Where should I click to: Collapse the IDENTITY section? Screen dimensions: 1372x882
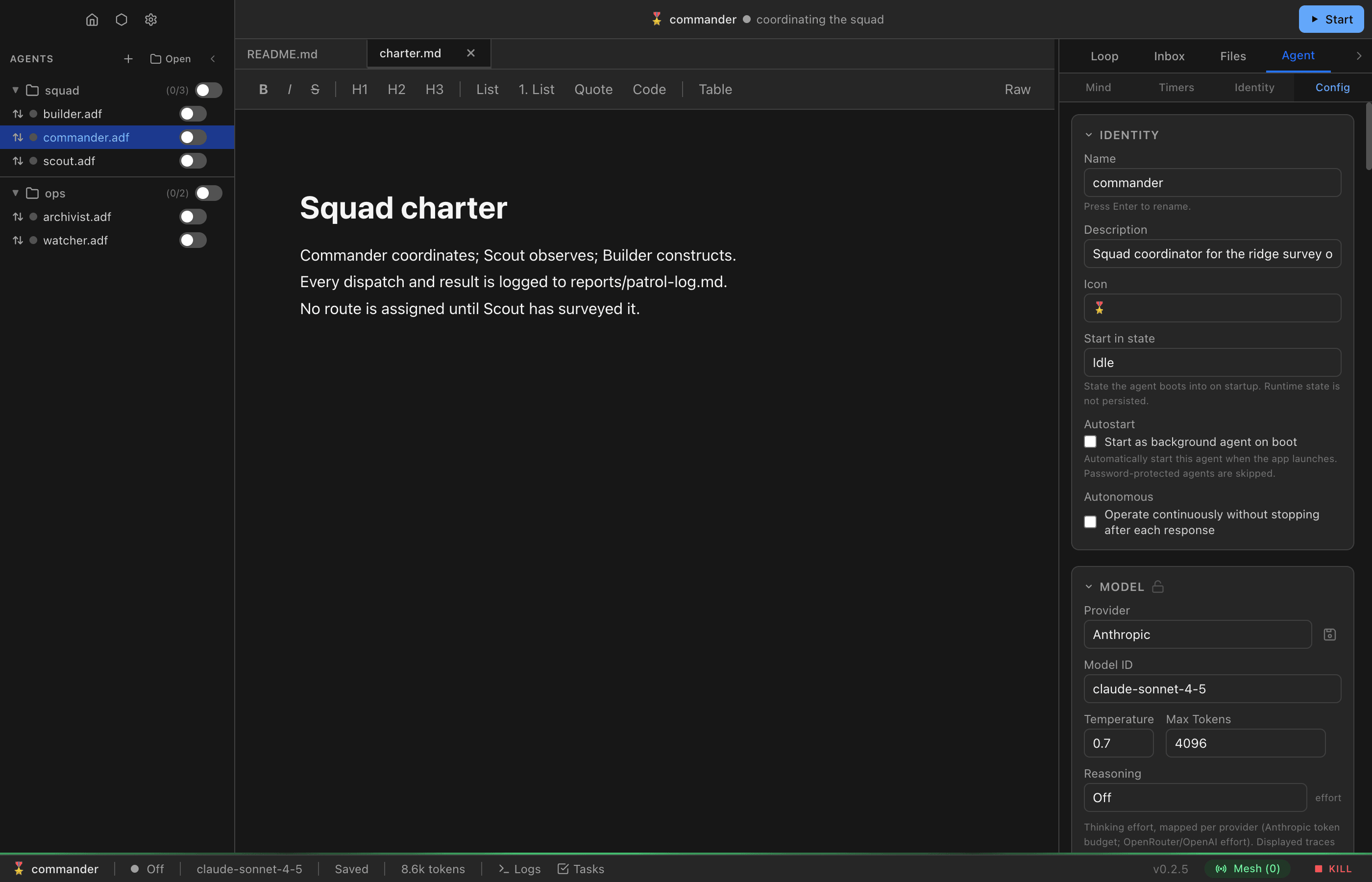(1089, 135)
